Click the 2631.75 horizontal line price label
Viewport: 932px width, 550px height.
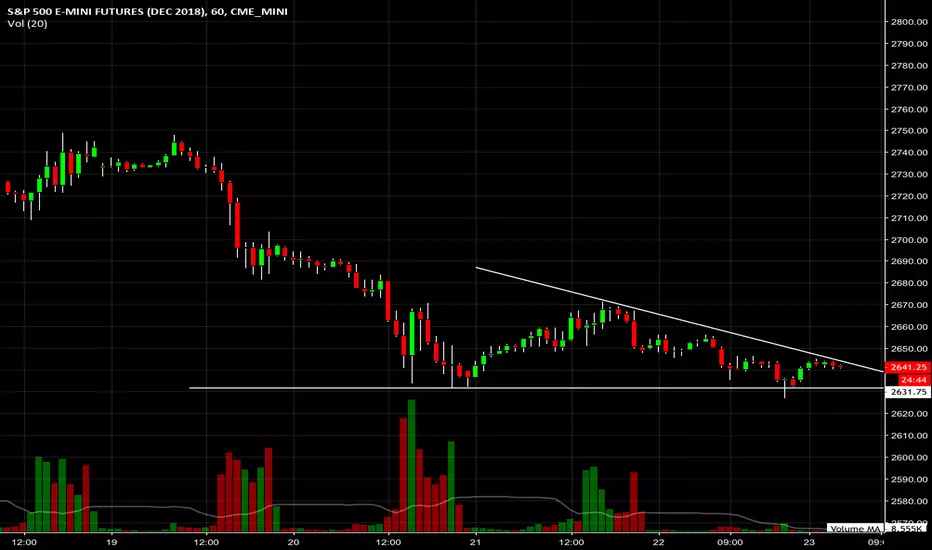tap(908, 392)
